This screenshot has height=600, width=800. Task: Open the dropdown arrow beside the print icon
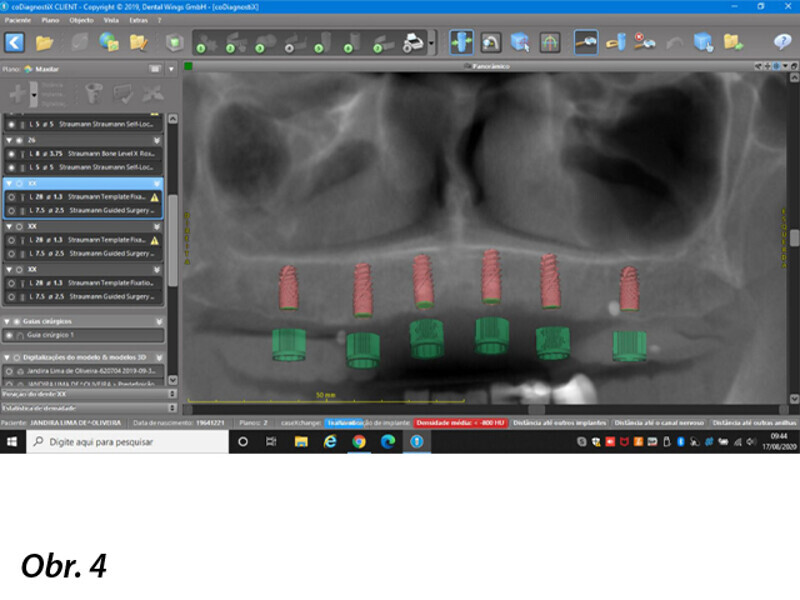click(x=431, y=43)
